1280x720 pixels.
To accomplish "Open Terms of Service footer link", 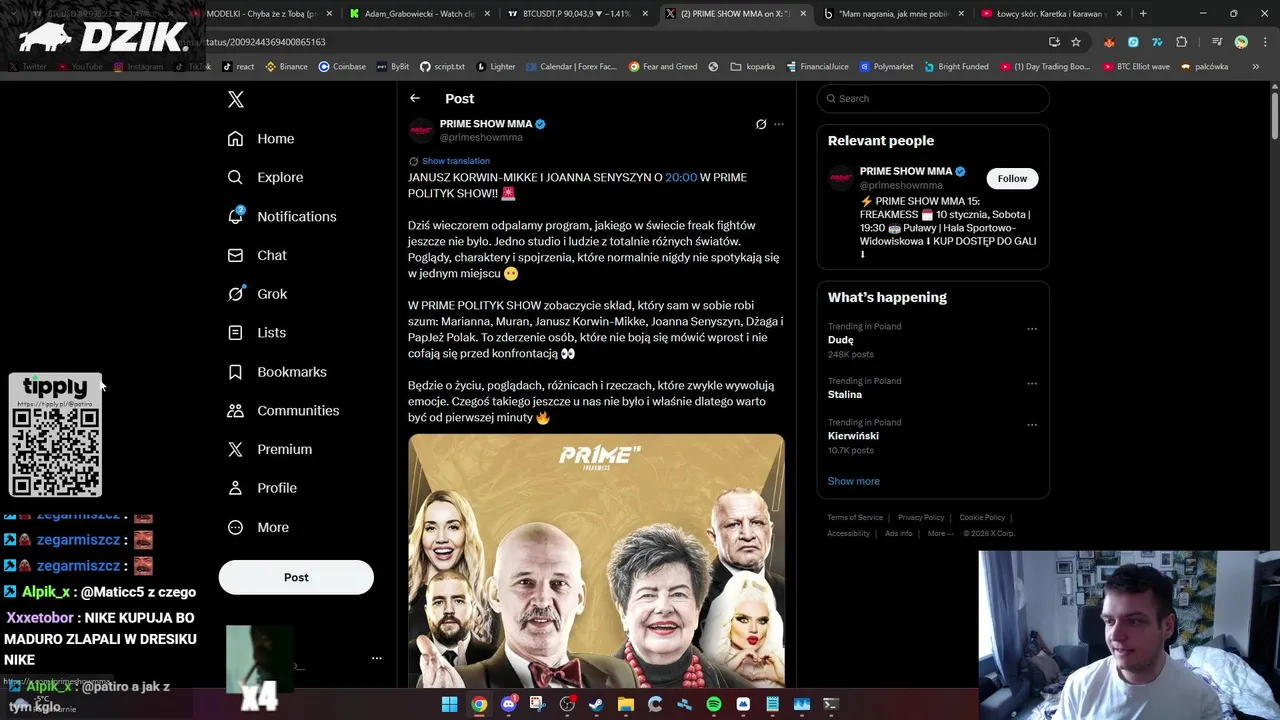I will click(855, 518).
